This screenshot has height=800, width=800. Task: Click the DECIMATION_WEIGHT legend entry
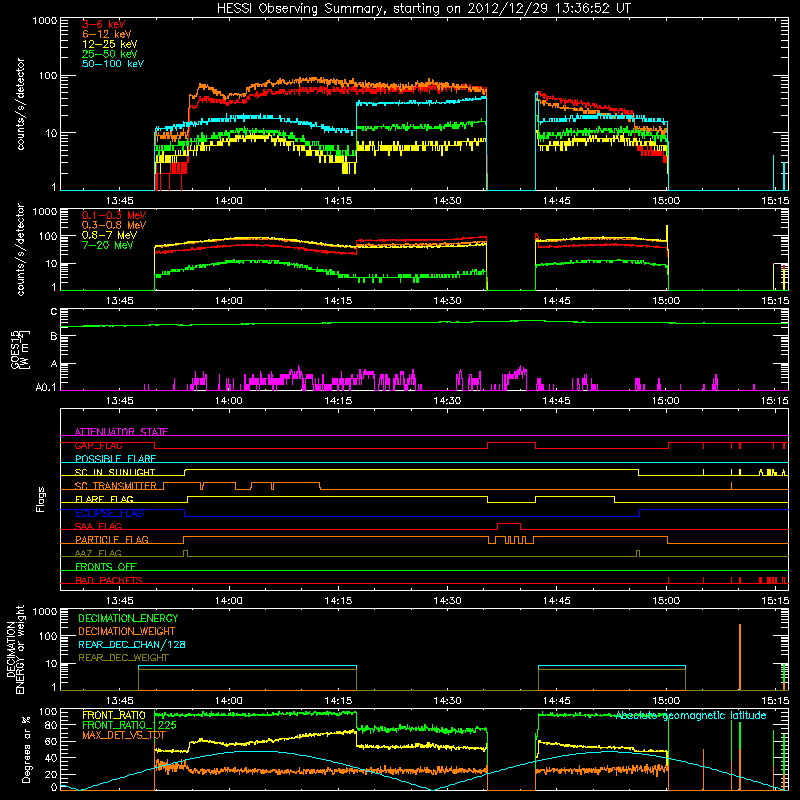[127, 632]
